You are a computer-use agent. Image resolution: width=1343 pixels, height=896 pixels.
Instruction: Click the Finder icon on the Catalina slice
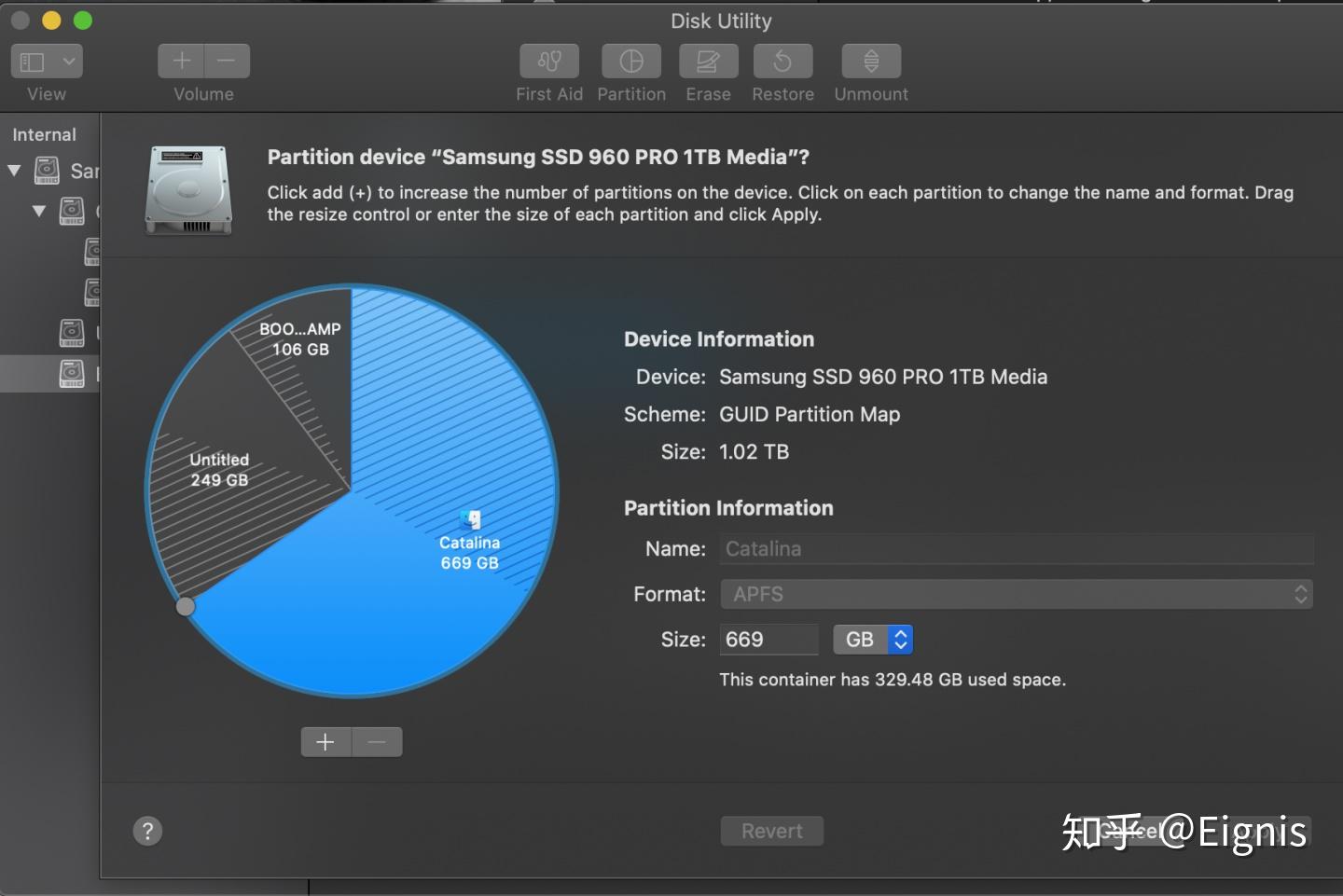(x=470, y=519)
